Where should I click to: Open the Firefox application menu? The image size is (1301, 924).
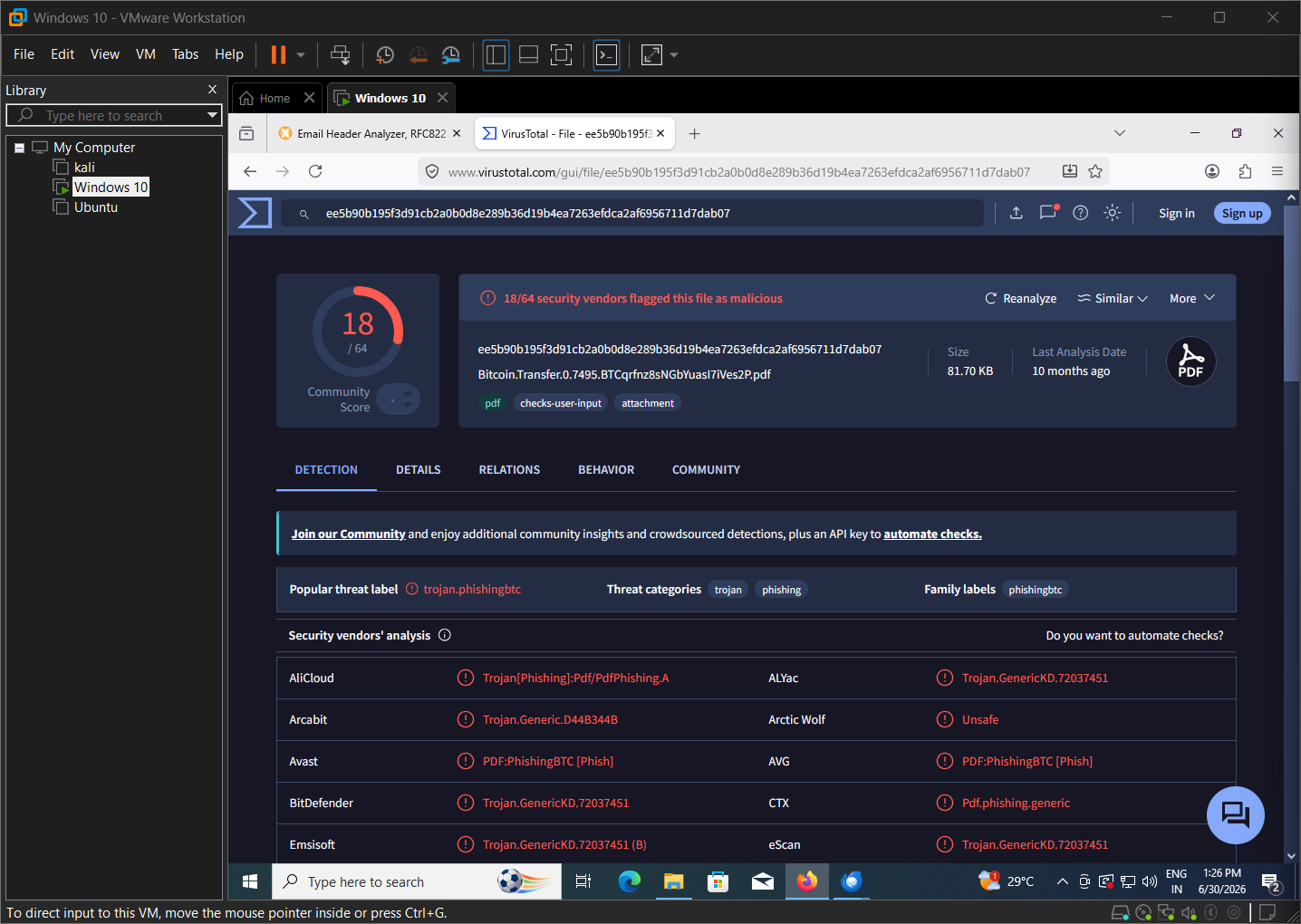[x=1277, y=171]
